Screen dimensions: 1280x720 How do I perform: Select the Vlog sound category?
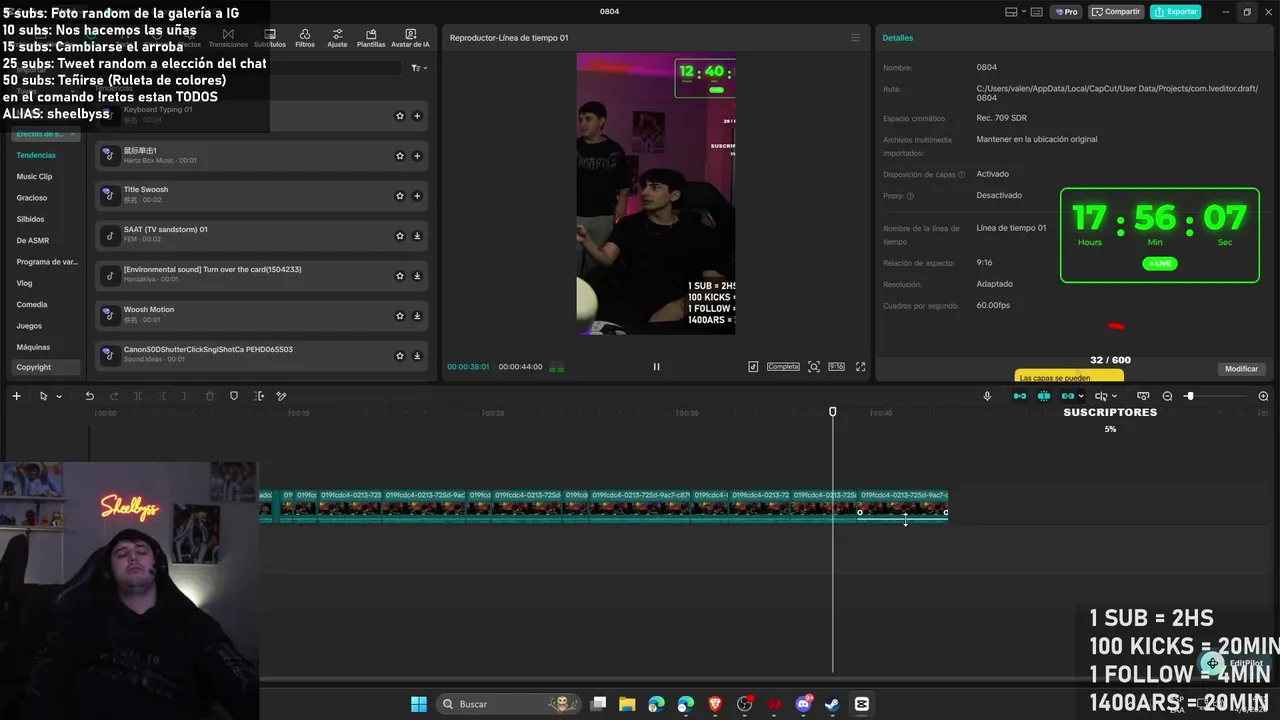coord(24,283)
